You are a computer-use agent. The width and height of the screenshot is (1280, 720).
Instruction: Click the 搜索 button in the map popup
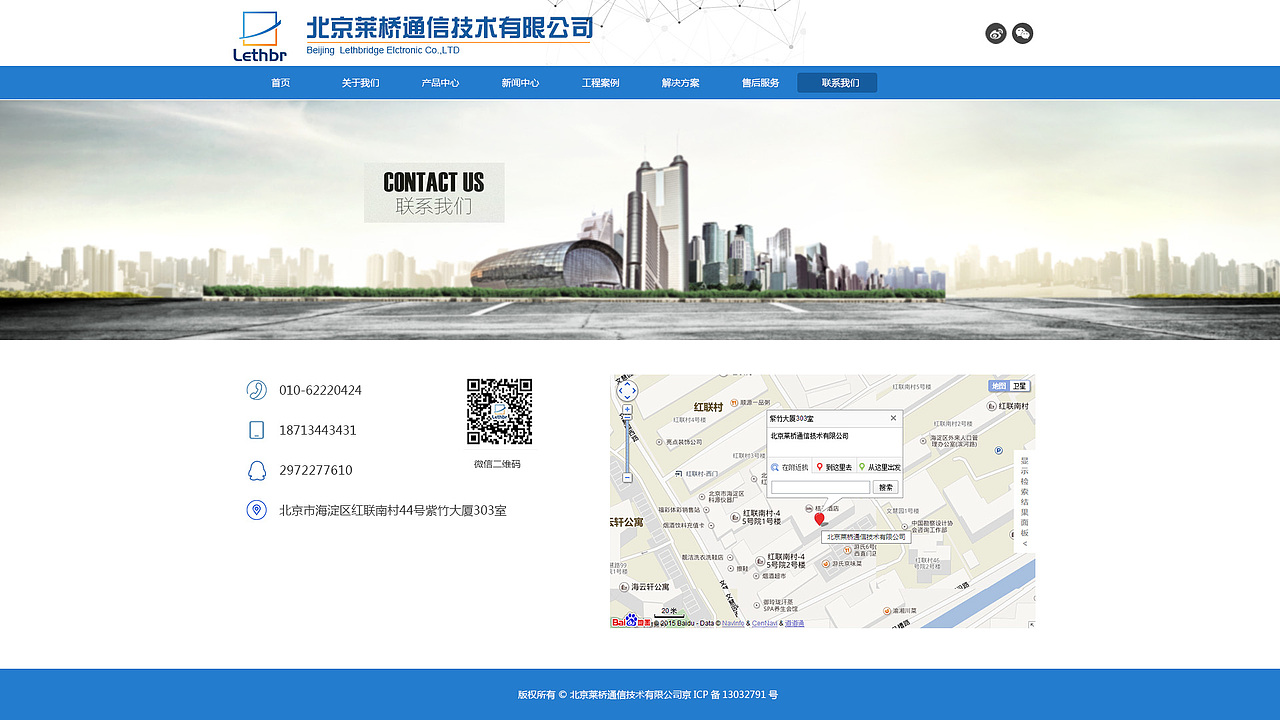886,486
